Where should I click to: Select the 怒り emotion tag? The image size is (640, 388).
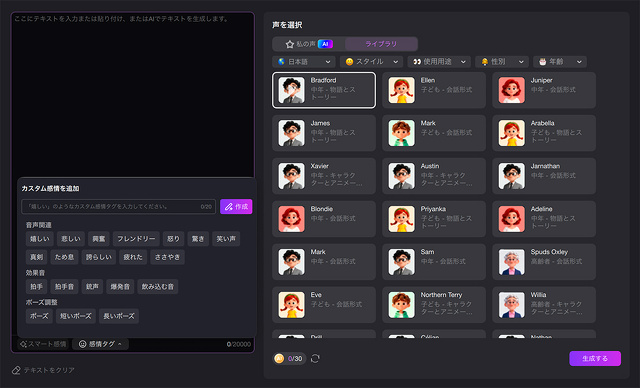[173, 239]
